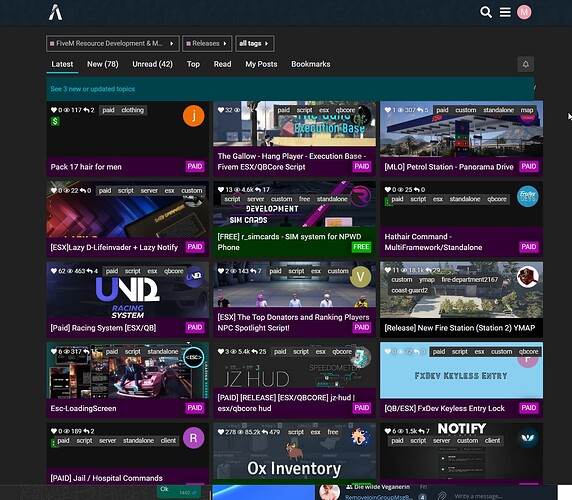
Task: Expand the FiveM Resource Development category dropdown
Action: point(113,43)
